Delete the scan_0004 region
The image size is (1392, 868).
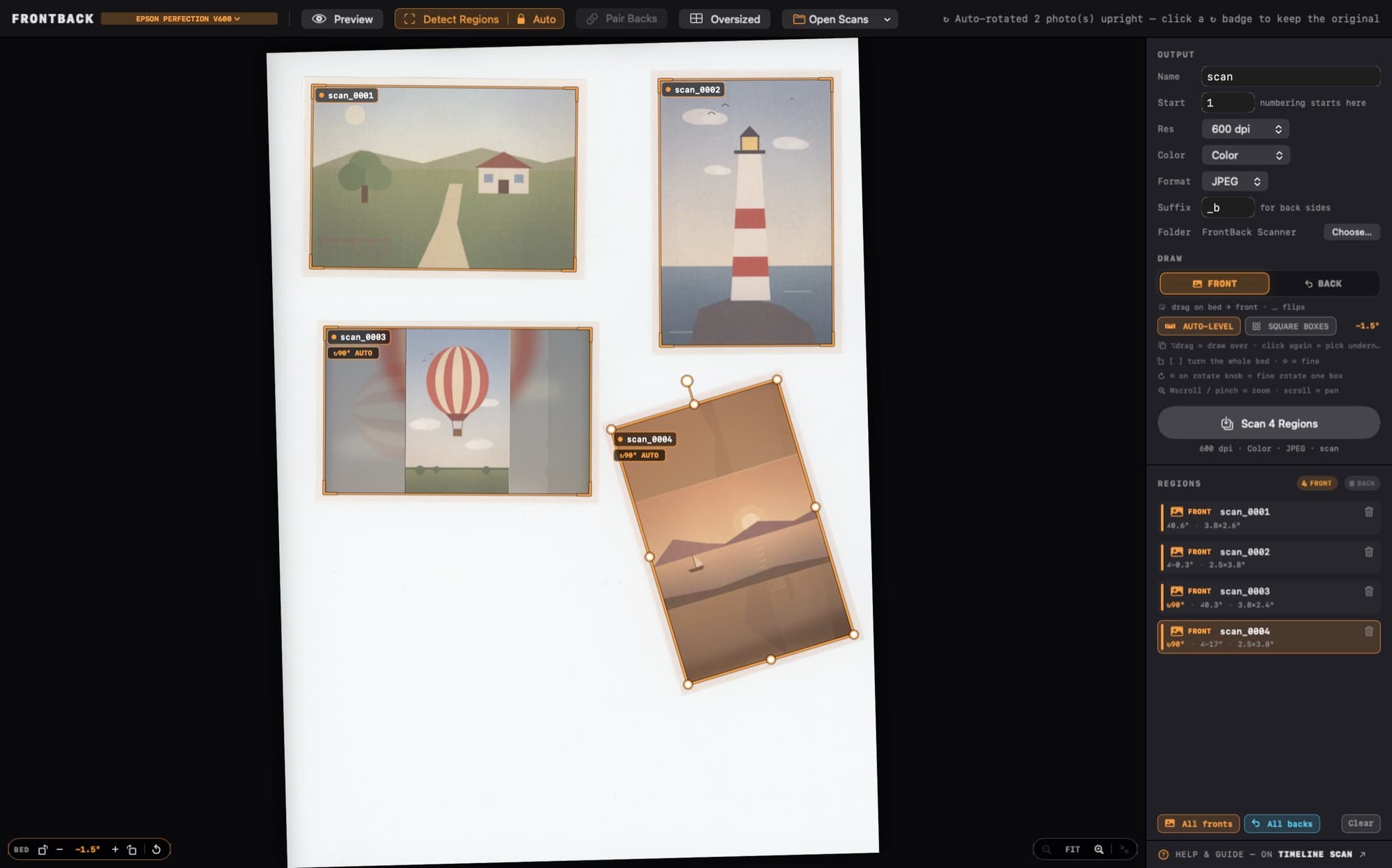[x=1369, y=631]
